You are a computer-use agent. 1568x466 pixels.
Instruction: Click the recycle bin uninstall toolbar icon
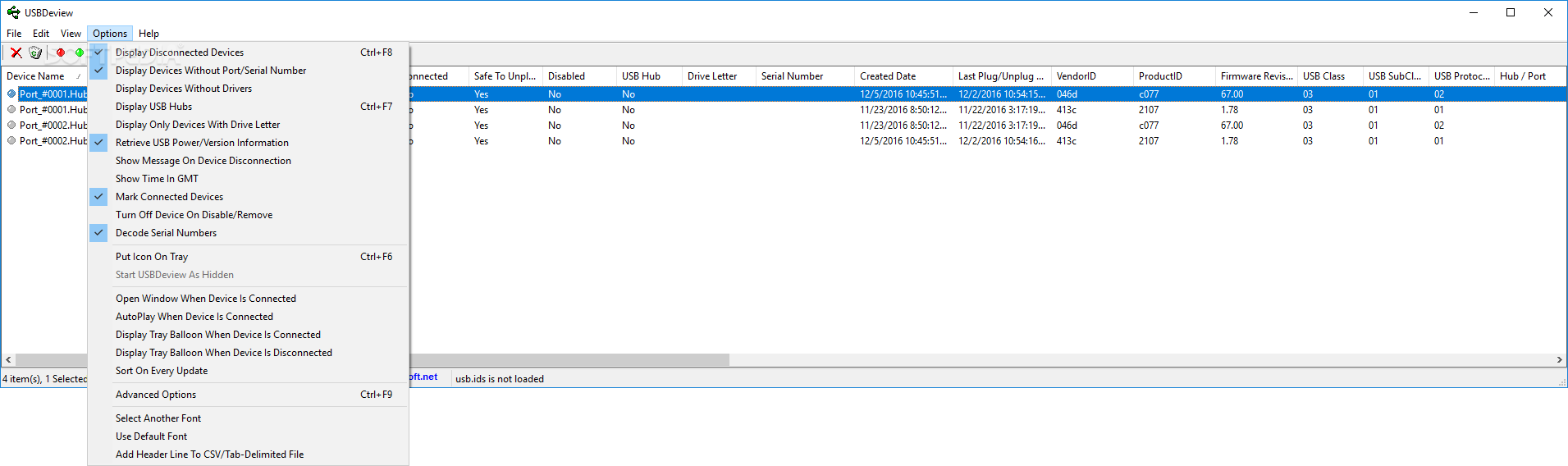click(35, 53)
